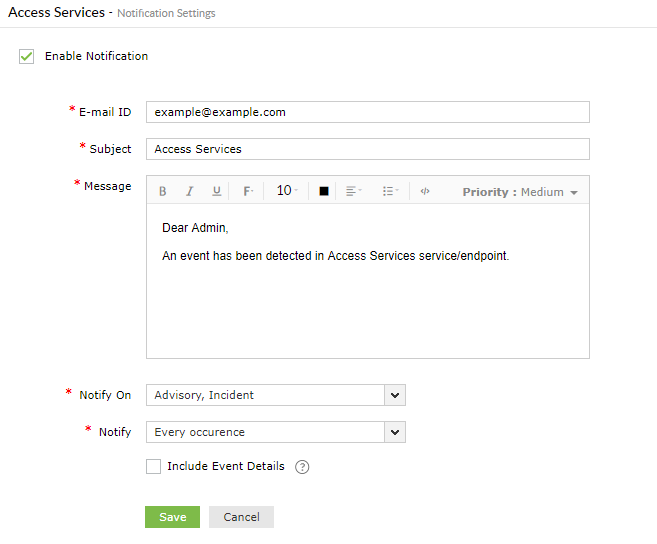Viewport: 657px width, 544px height.
Task: Toggle the Enable Notification checkbox
Action: pos(27,57)
